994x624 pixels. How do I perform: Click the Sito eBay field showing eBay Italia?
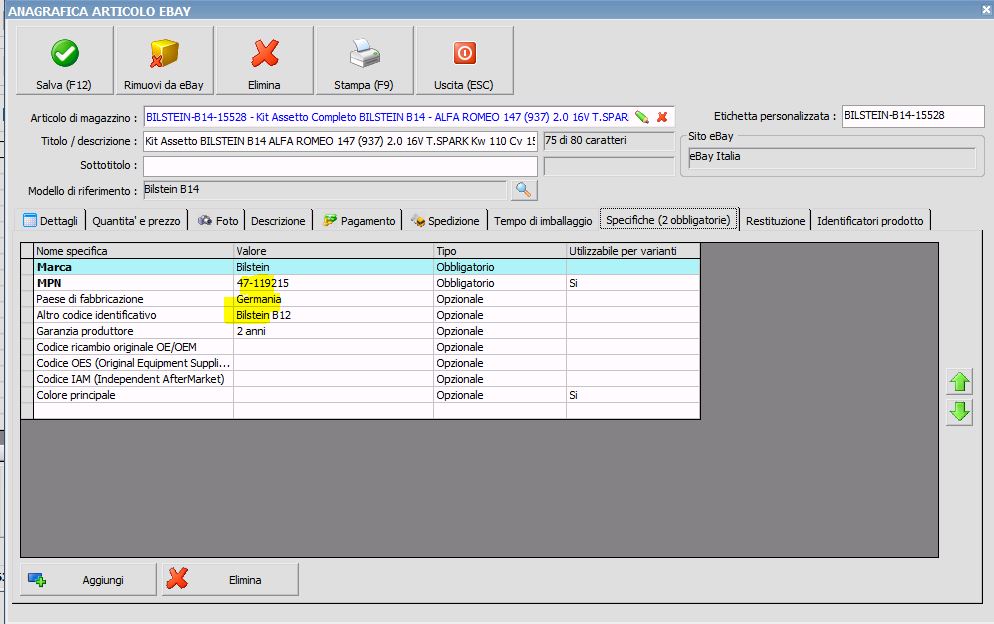pos(832,157)
